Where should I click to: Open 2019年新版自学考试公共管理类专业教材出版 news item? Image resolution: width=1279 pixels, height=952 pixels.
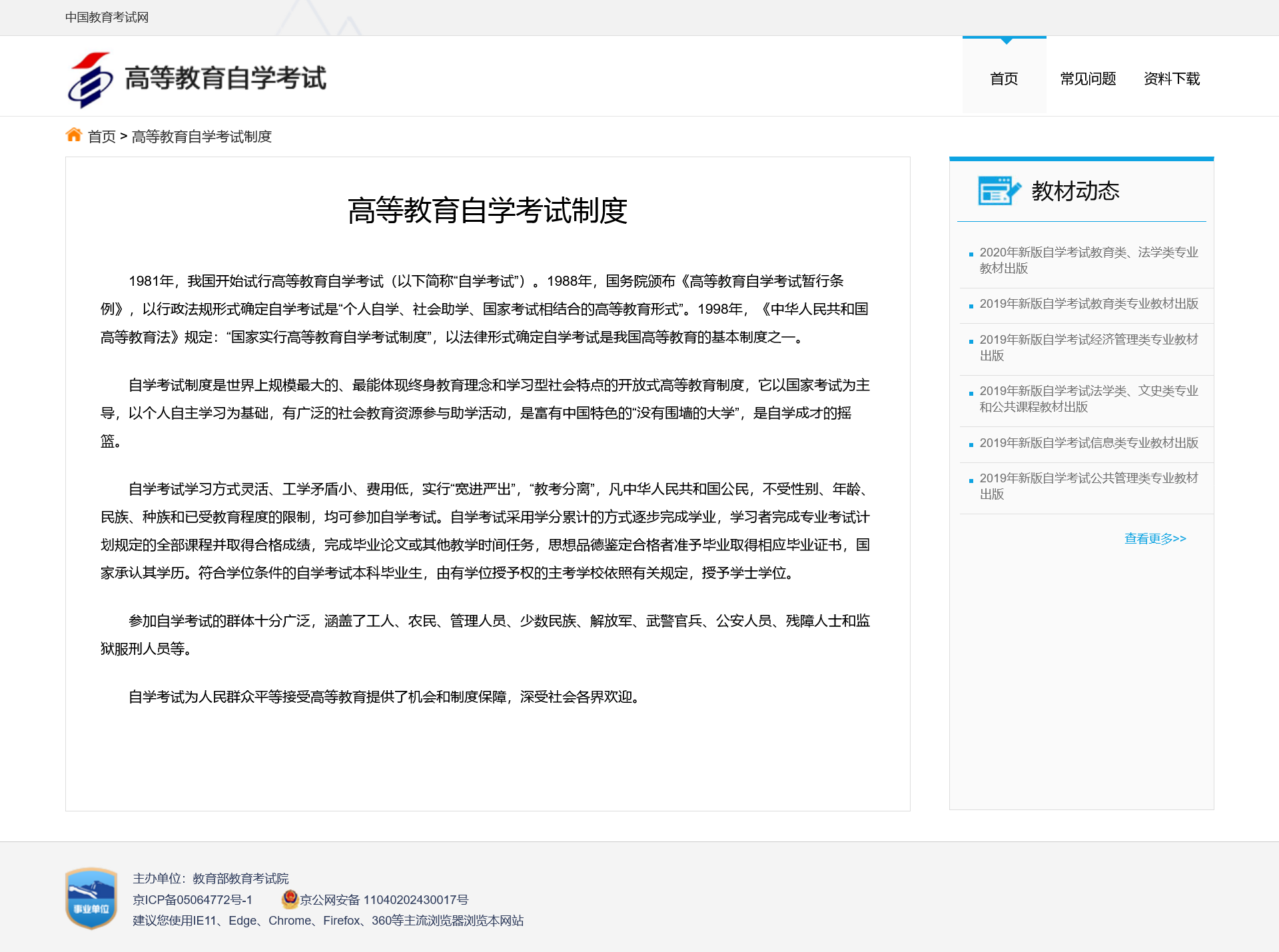click(x=1088, y=486)
